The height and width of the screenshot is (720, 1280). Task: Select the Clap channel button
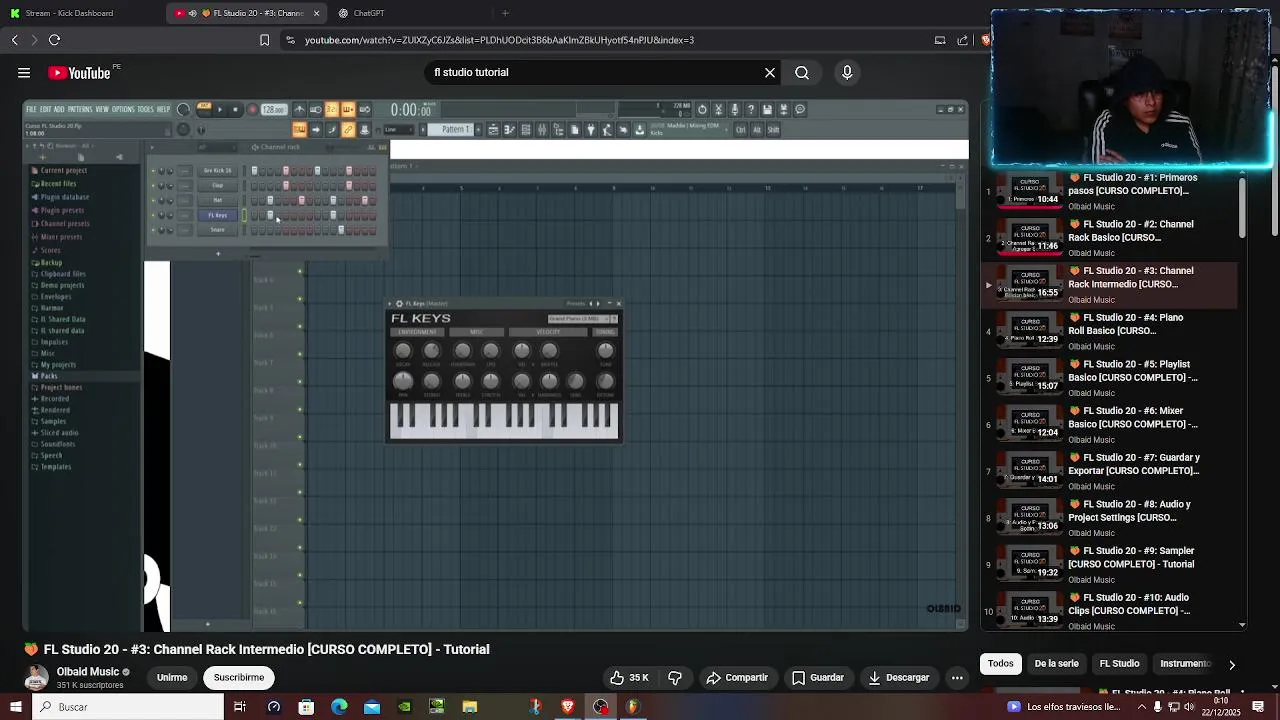click(x=218, y=186)
